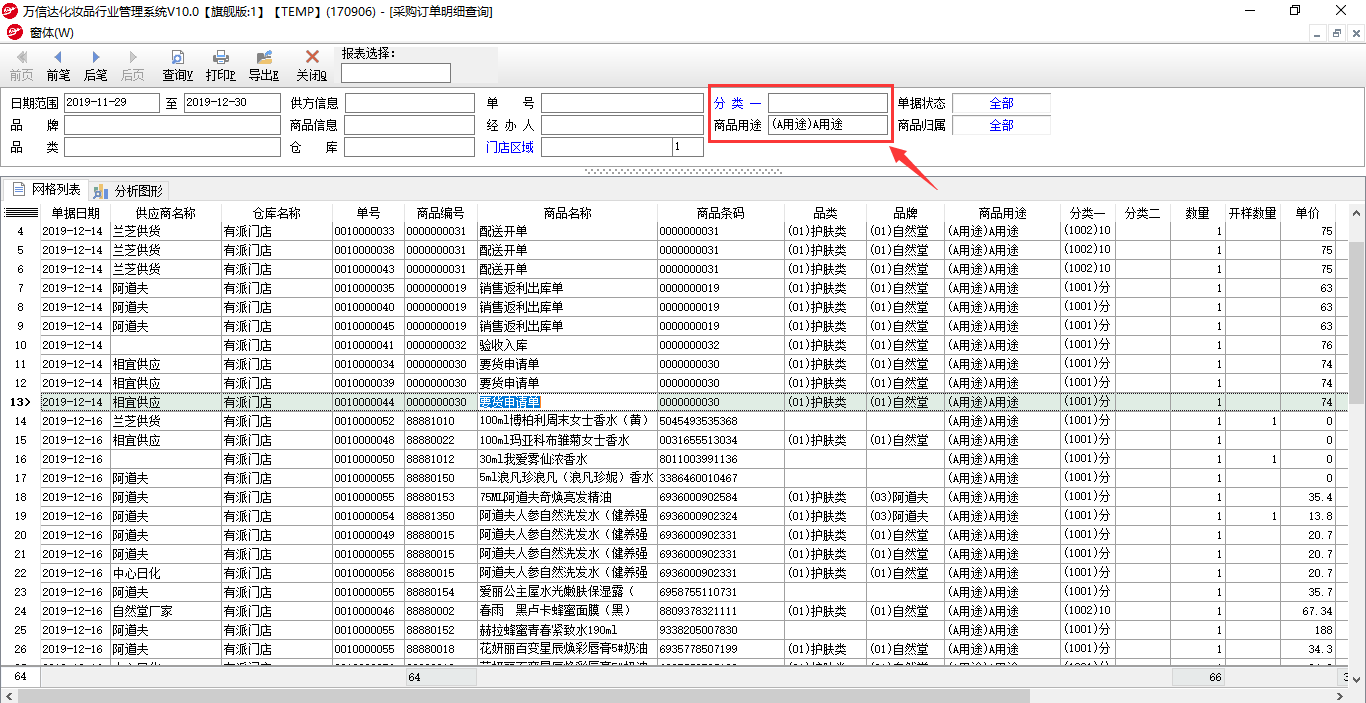Go to next page (后页)
The height and width of the screenshot is (703, 1366).
pyautogui.click(x=132, y=66)
